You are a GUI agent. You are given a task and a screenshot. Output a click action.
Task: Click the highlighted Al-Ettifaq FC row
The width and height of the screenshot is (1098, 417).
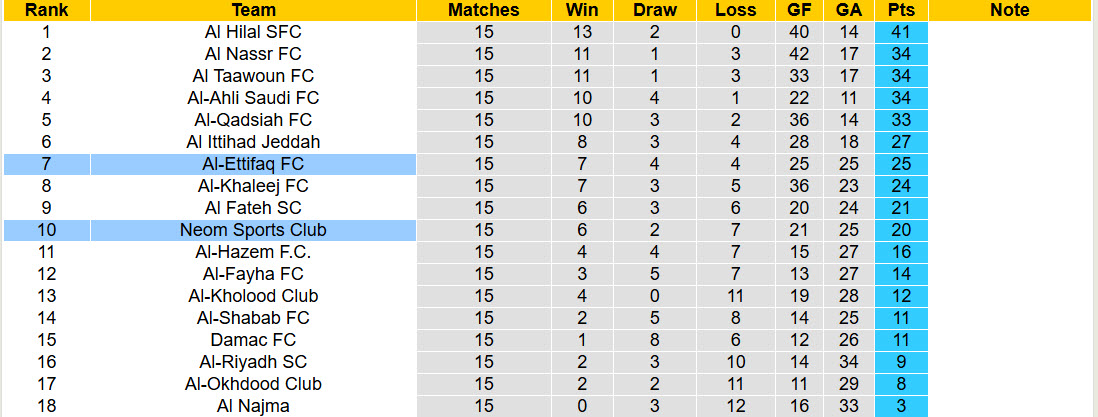tap(253, 164)
